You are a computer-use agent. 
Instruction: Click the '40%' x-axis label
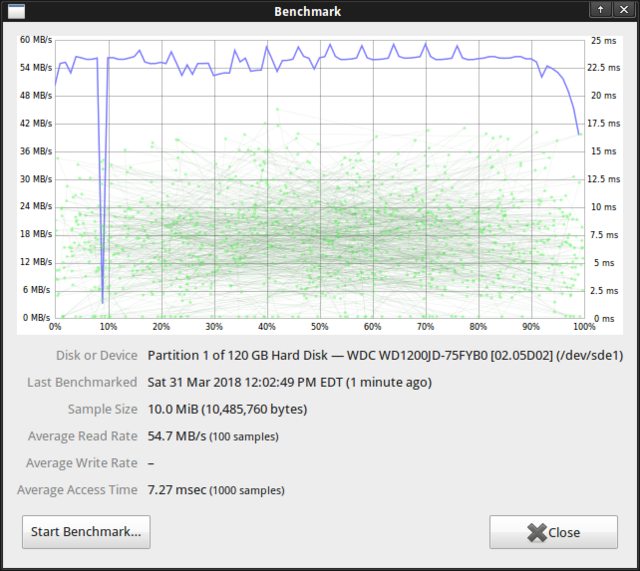point(267,327)
